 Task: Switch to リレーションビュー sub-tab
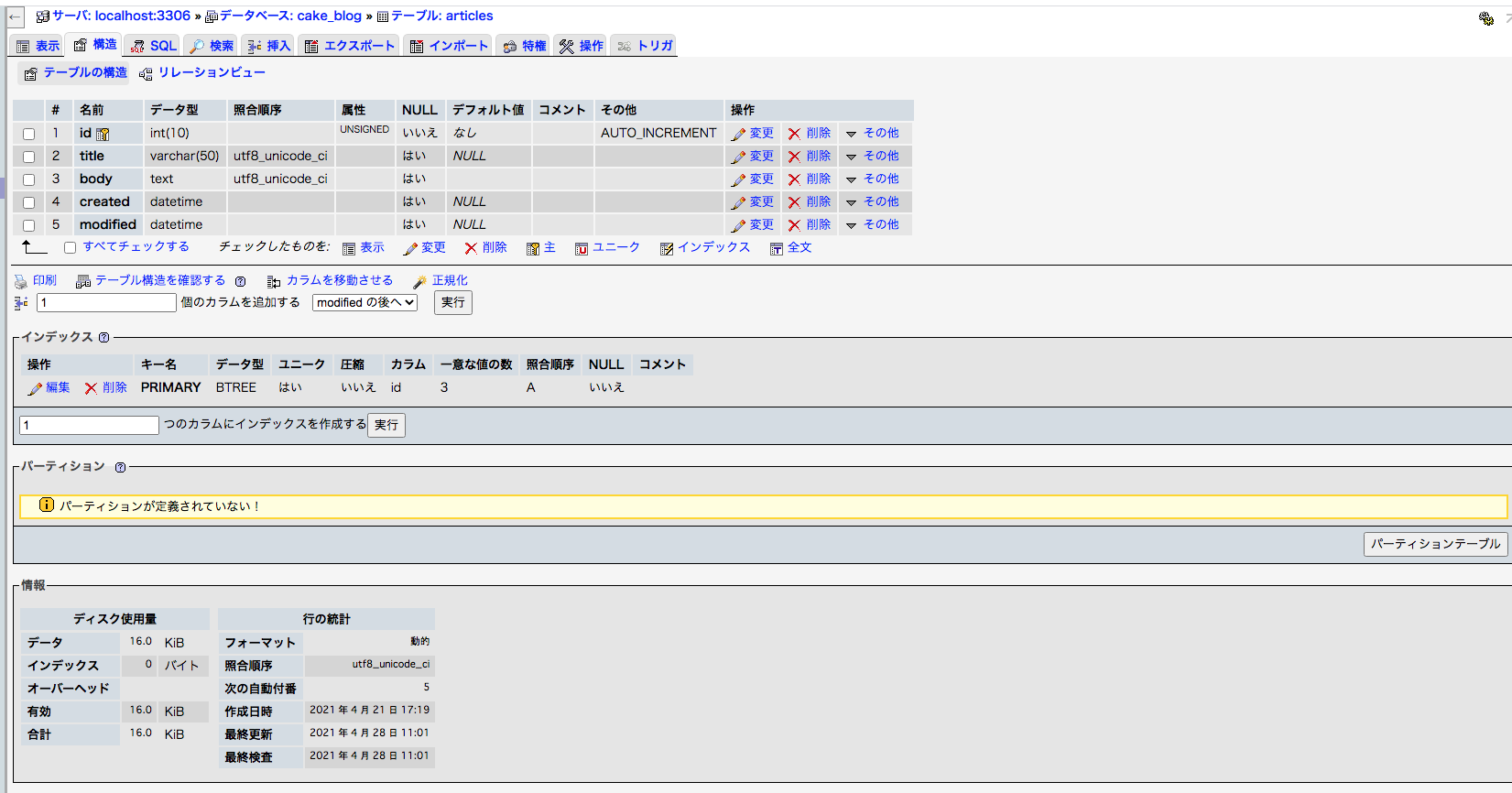tap(202, 72)
